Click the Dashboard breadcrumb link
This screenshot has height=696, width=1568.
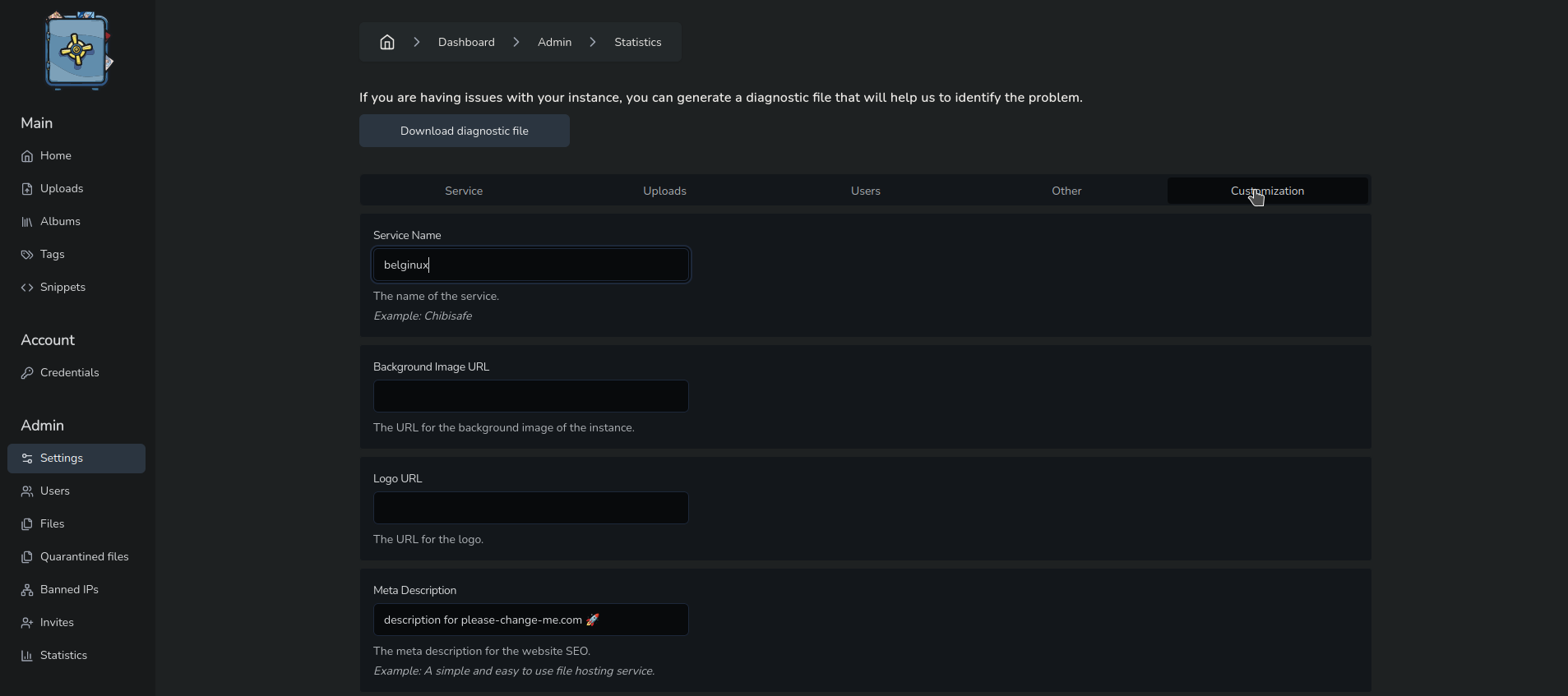(466, 42)
